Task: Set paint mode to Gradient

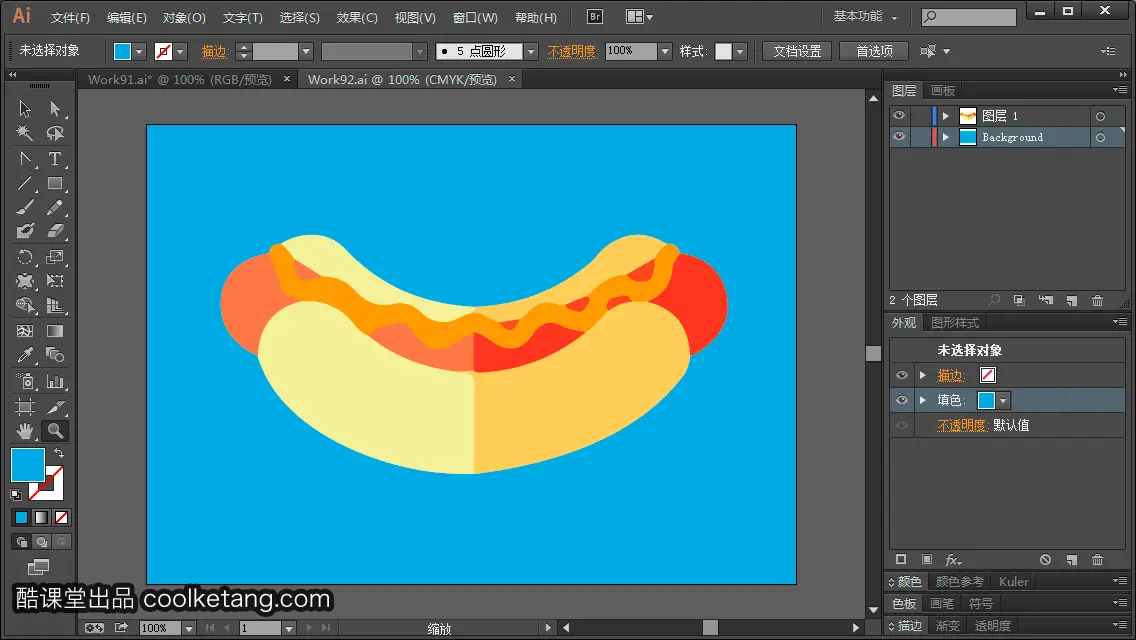Action: (x=41, y=518)
